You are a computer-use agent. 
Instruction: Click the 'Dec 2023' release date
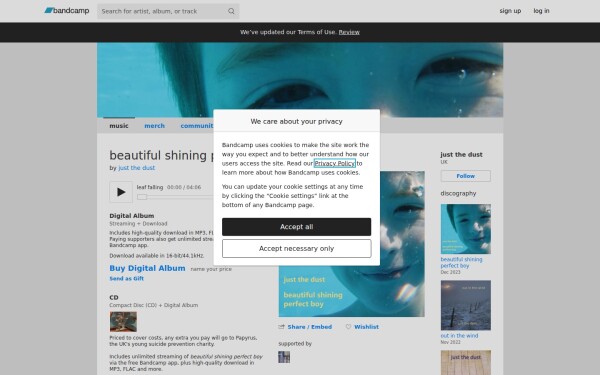[450, 272]
